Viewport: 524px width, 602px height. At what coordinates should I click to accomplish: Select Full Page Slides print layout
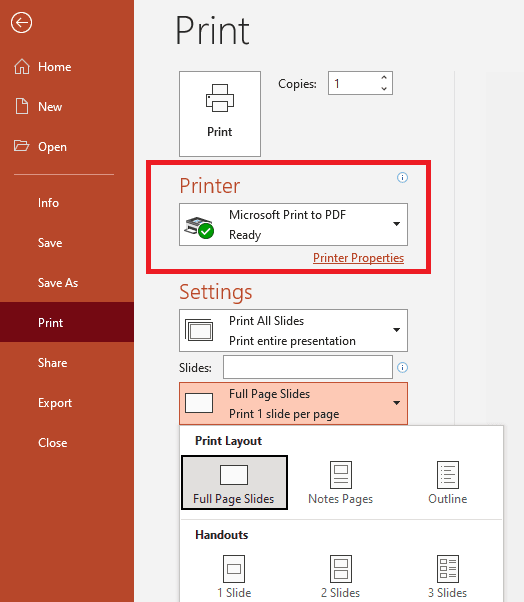(x=234, y=483)
